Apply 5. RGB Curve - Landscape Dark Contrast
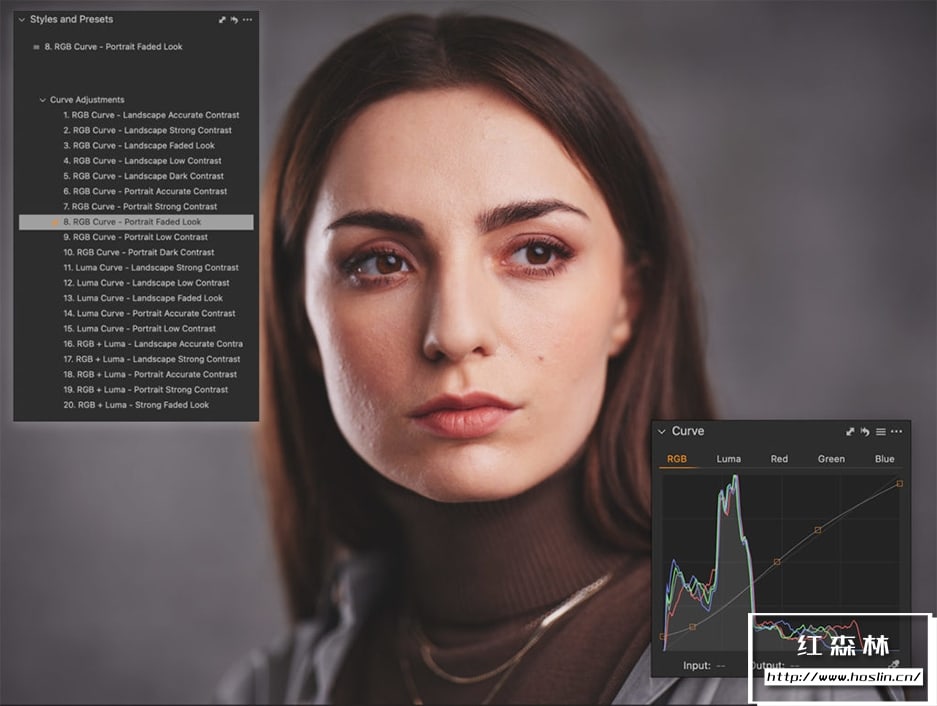The image size is (937, 706). (143, 176)
